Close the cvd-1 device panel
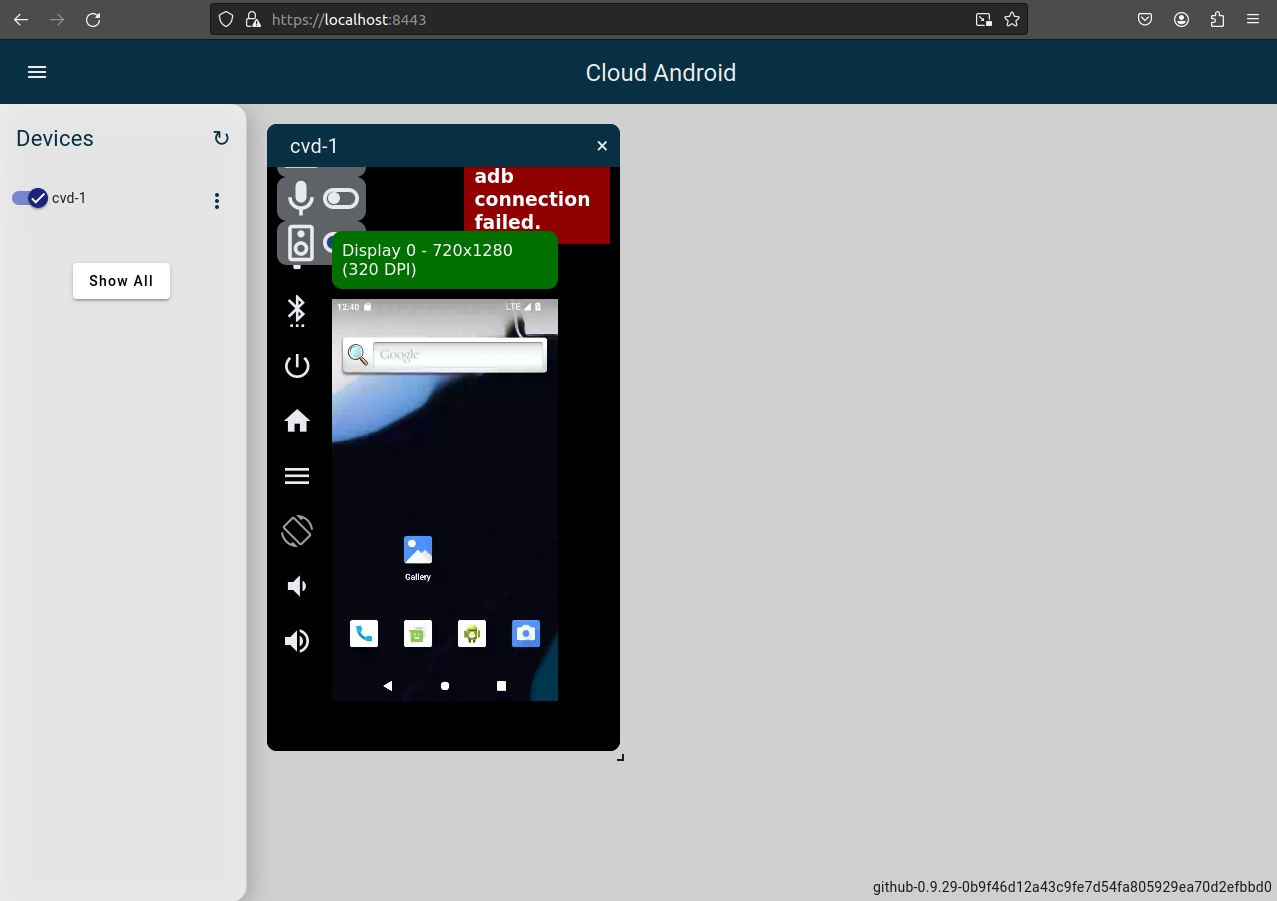1277x901 pixels. click(602, 146)
